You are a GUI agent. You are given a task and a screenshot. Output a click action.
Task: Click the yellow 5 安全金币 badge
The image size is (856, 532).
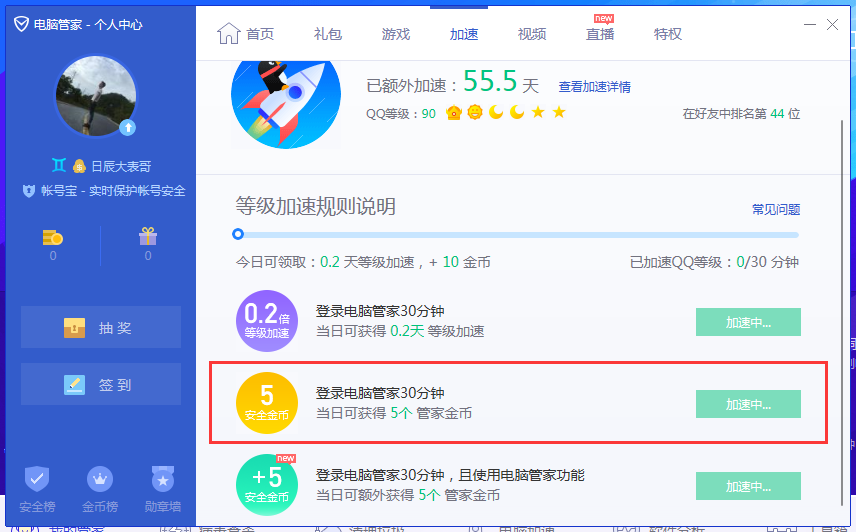tap(267, 403)
